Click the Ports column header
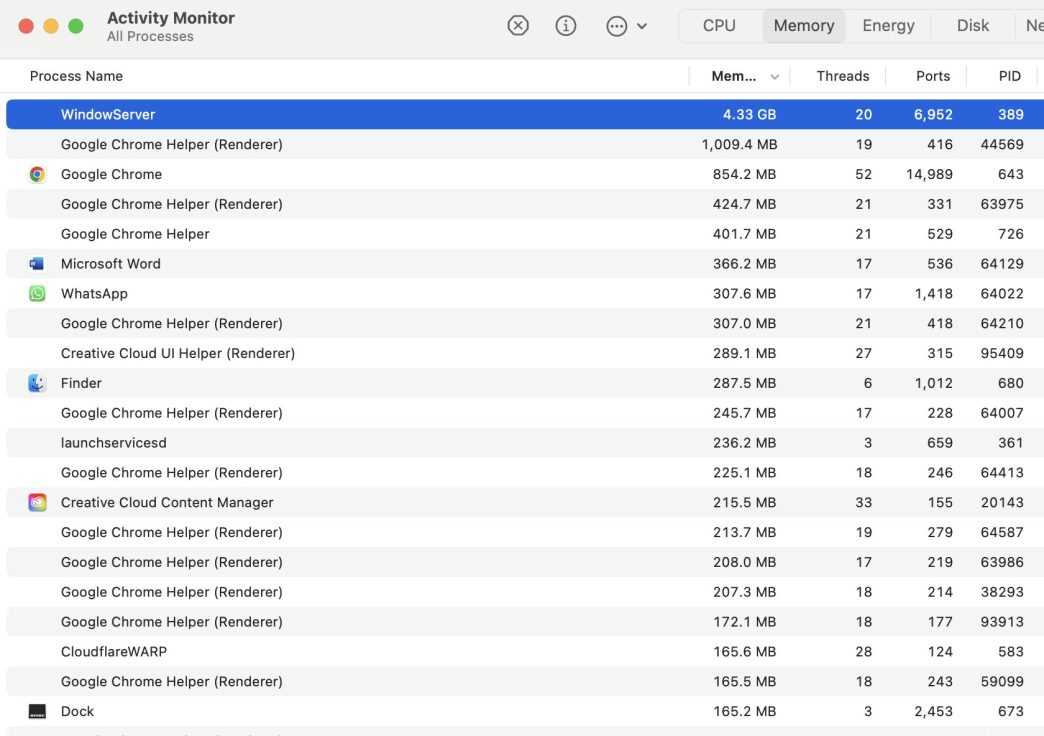This screenshot has height=736, width=1044. (x=932, y=76)
